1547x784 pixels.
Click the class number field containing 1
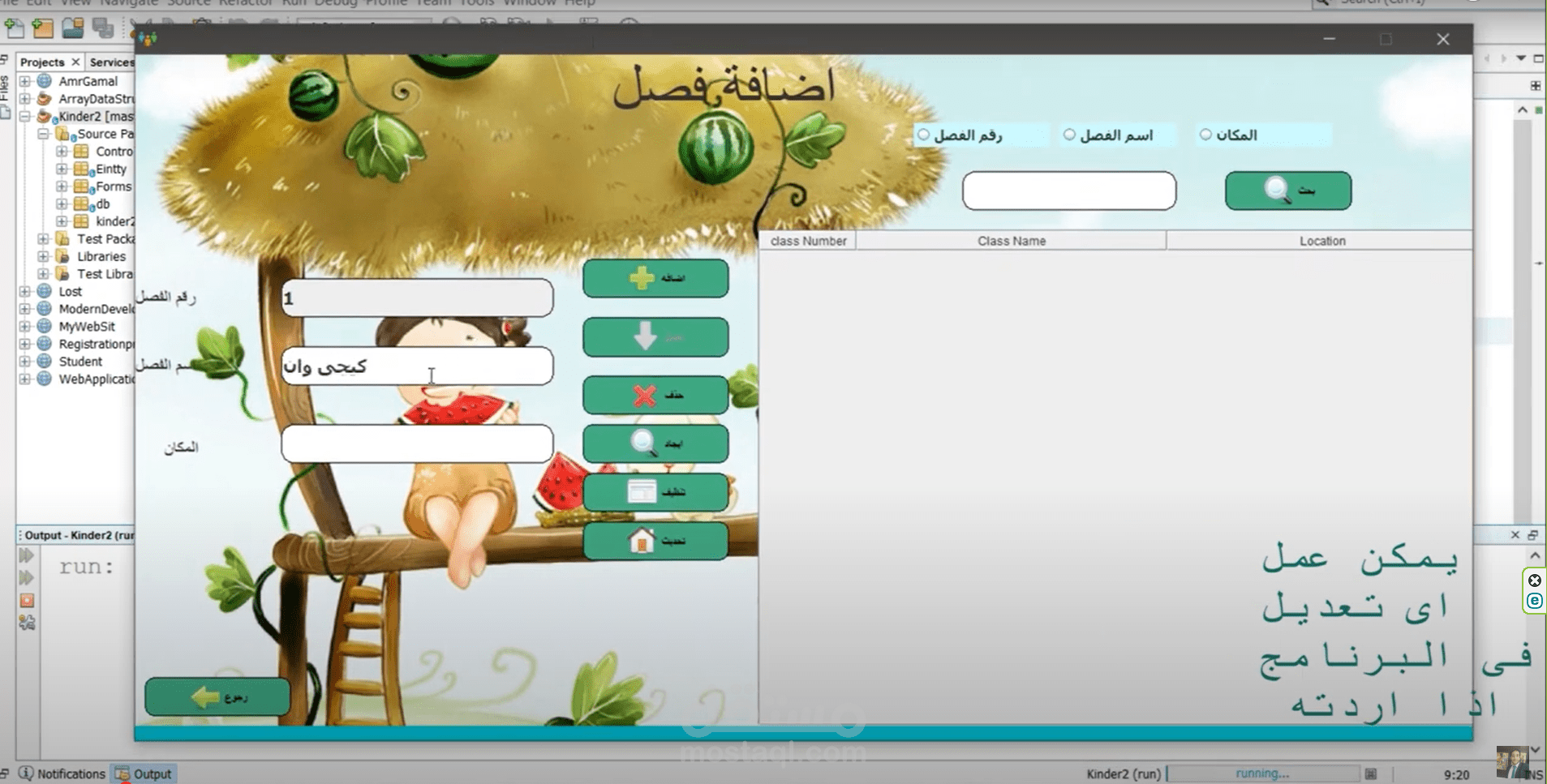coord(417,298)
